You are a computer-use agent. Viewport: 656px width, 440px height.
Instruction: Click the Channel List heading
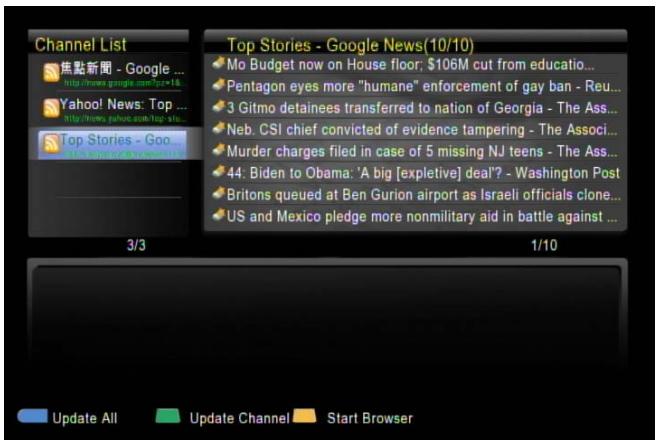(80, 45)
